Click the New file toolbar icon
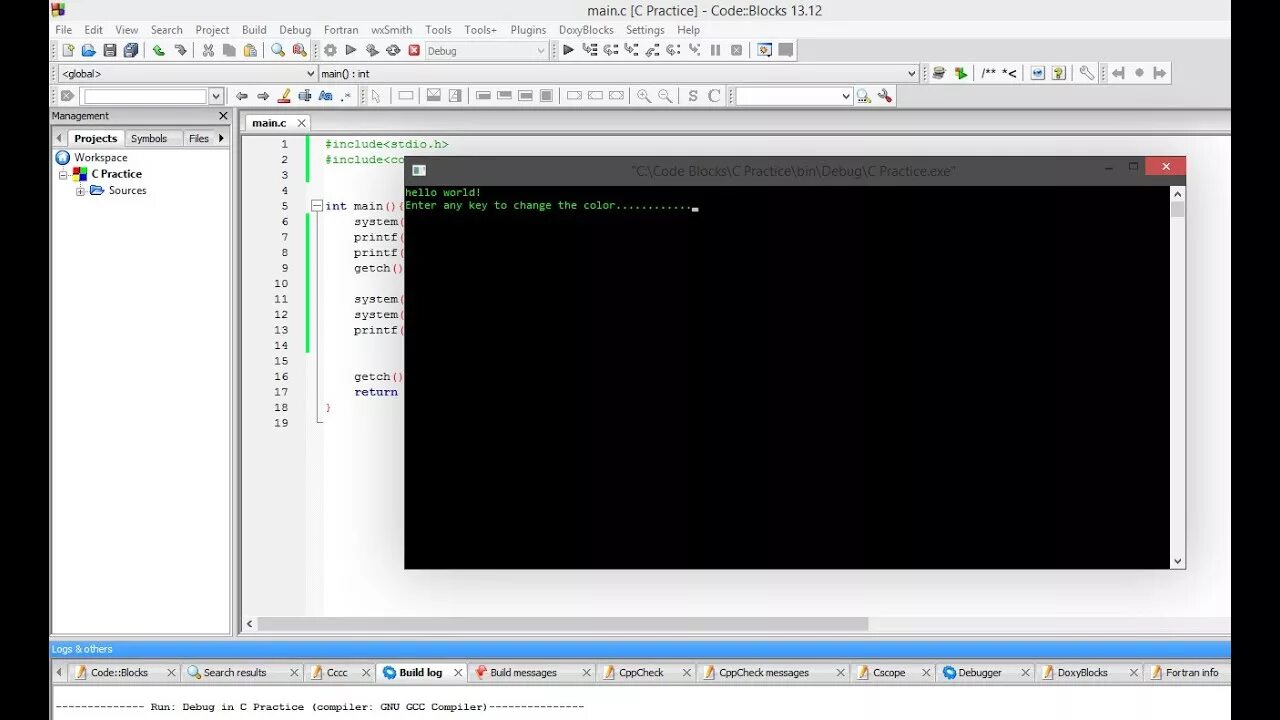This screenshot has width=1280, height=720. pyautogui.click(x=68, y=50)
